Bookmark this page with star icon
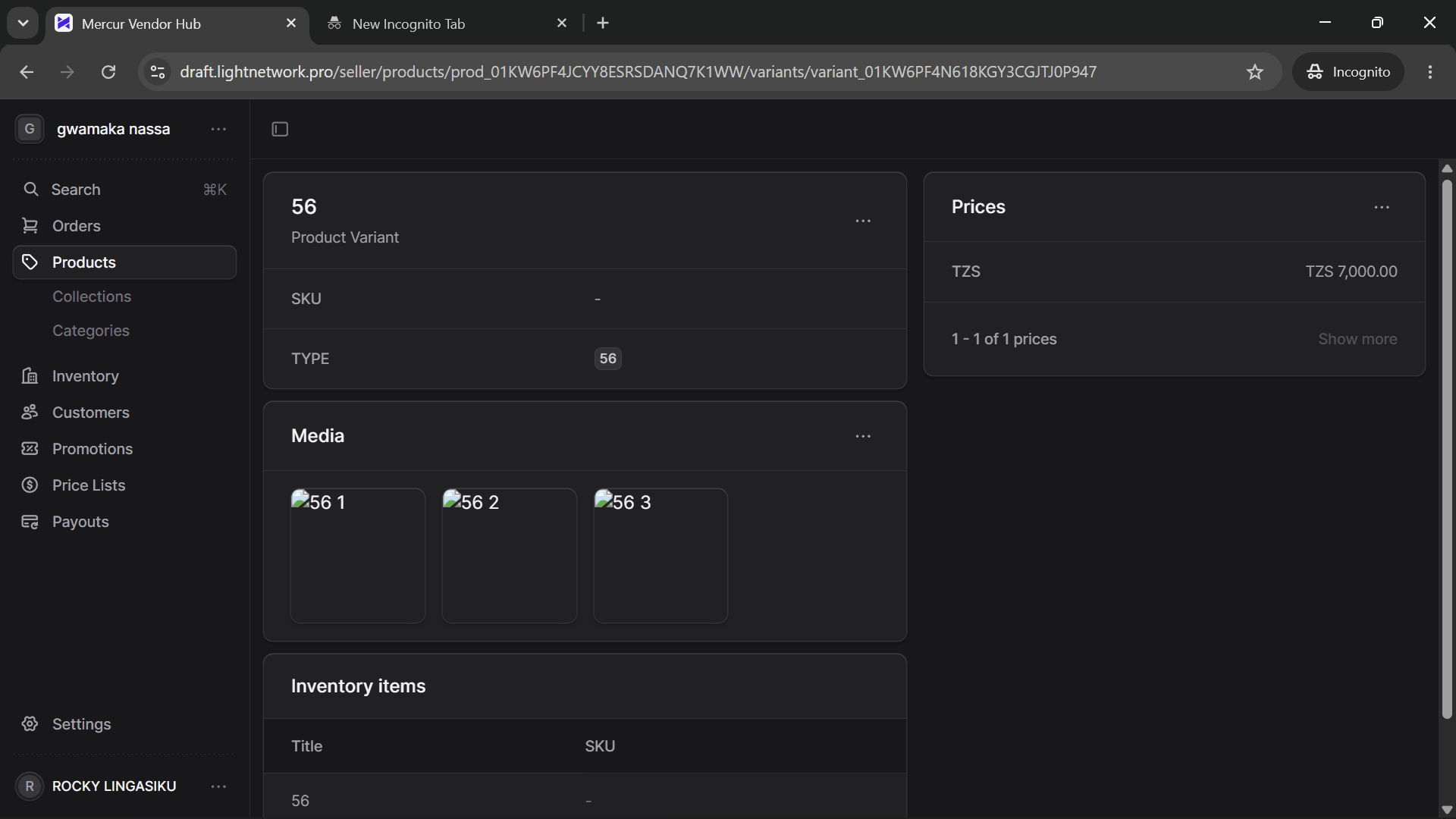This screenshot has width=1456, height=819. click(x=1255, y=72)
